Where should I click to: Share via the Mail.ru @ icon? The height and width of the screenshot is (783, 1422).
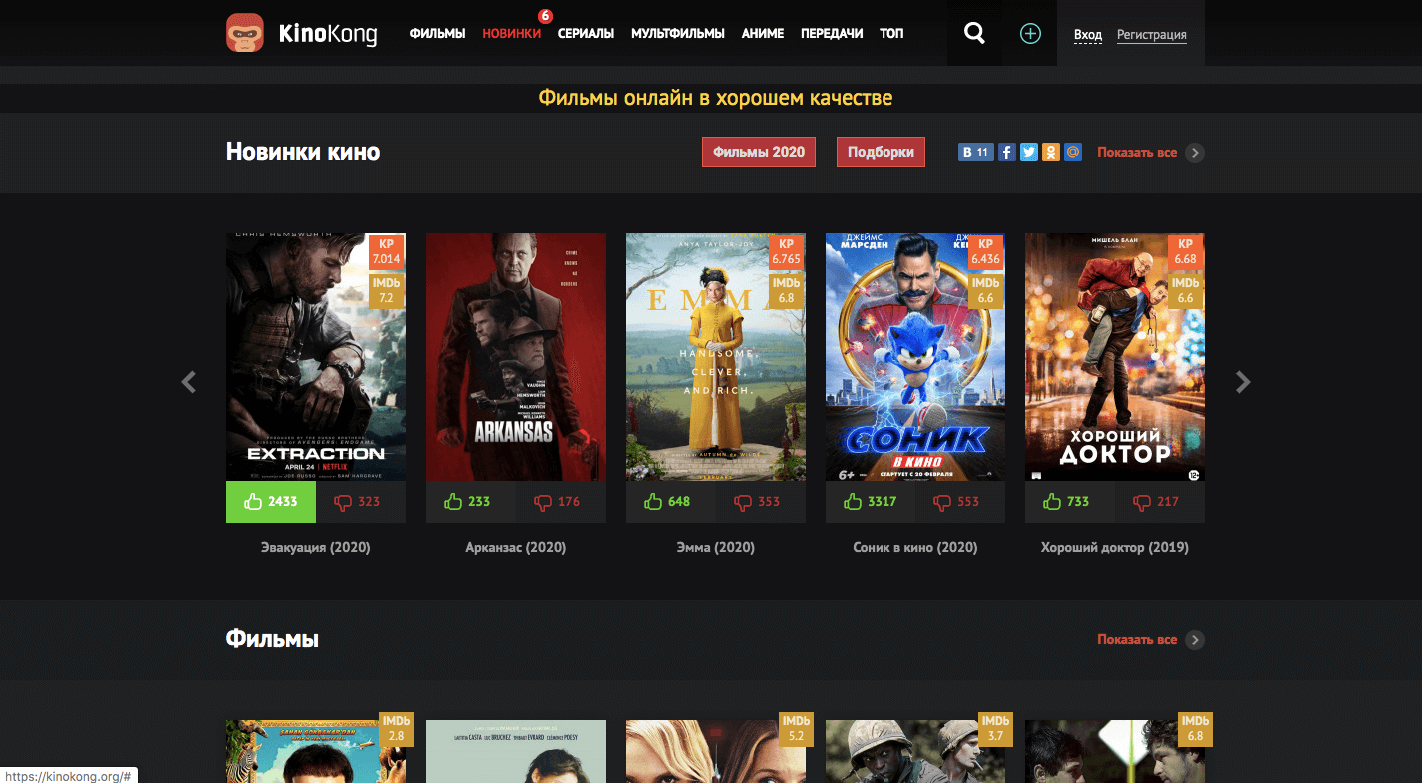1073,153
